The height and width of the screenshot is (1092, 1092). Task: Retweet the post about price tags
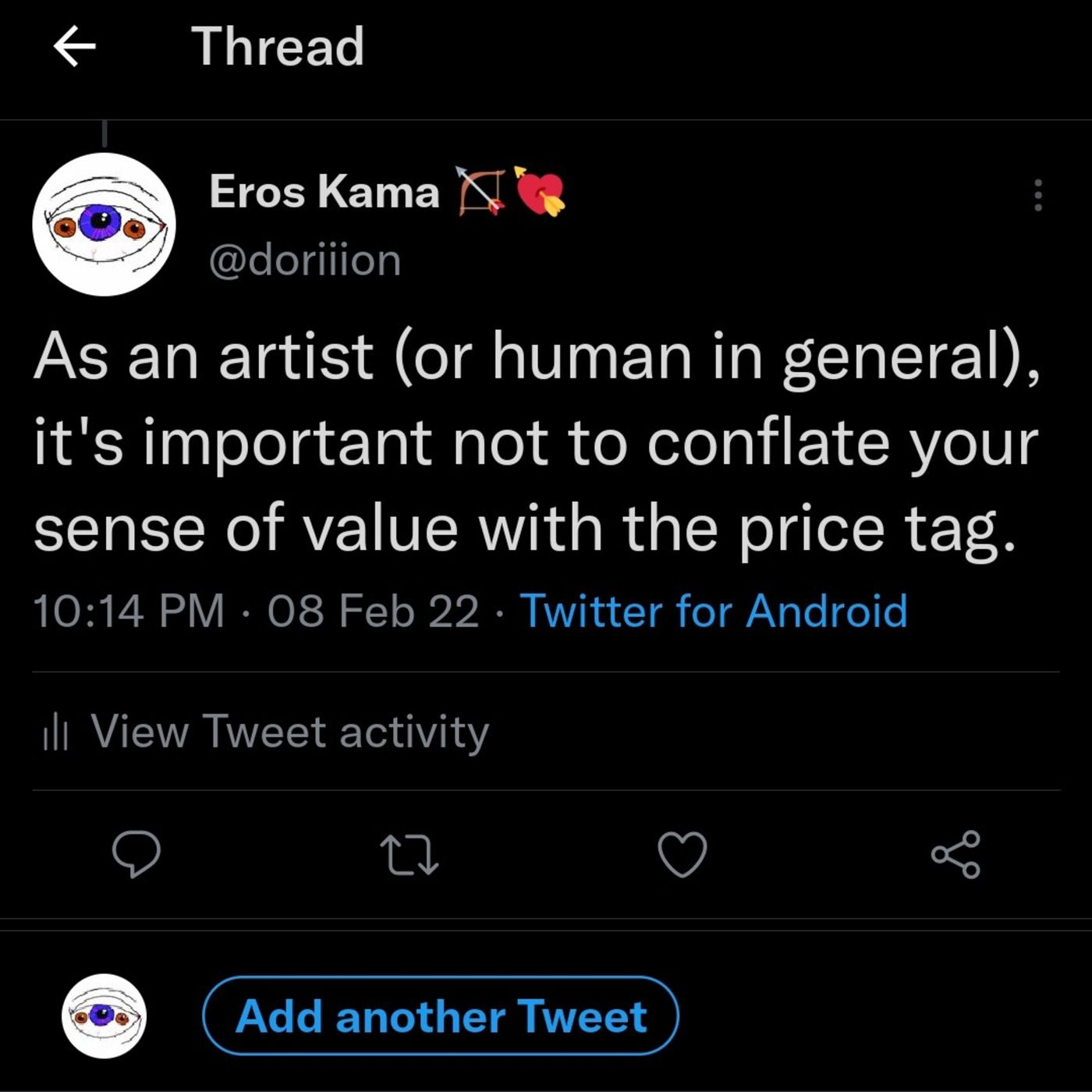pyautogui.click(x=409, y=855)
